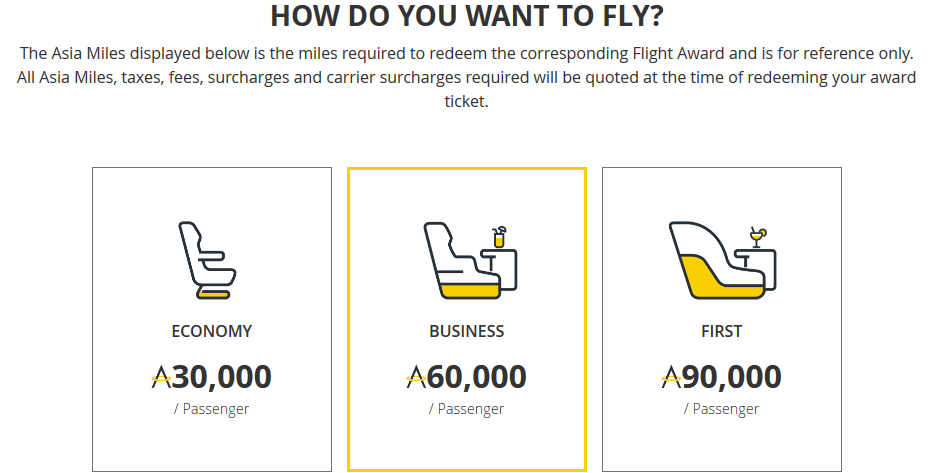Click the Economy seat icon
Image resolution: width=933 pixels, height=473 pixels.
[208, 261]
